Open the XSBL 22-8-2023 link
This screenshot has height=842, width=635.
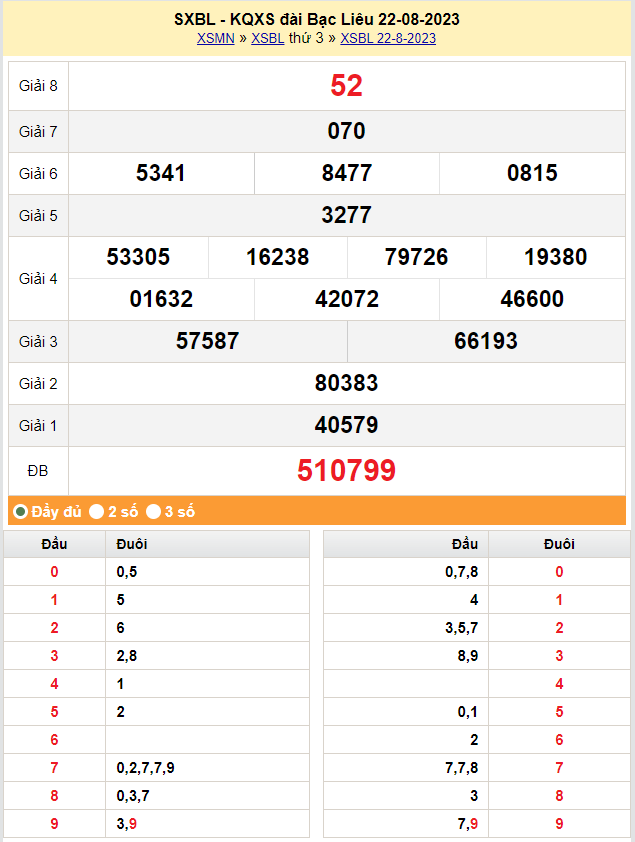[388, 38]
